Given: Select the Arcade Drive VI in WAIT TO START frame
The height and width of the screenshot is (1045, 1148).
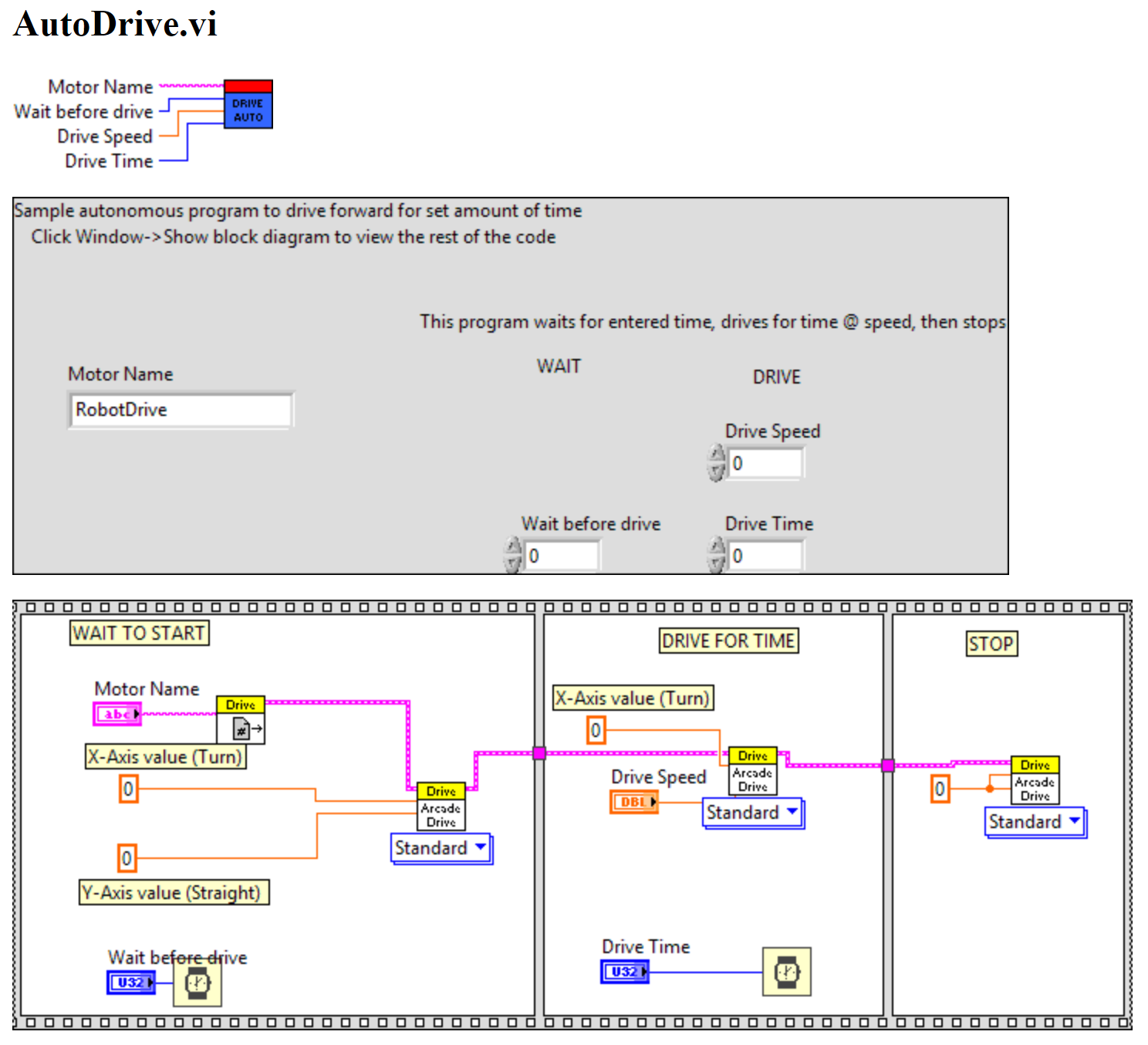Looking at the screenshot, I should [x=441, y=807].
